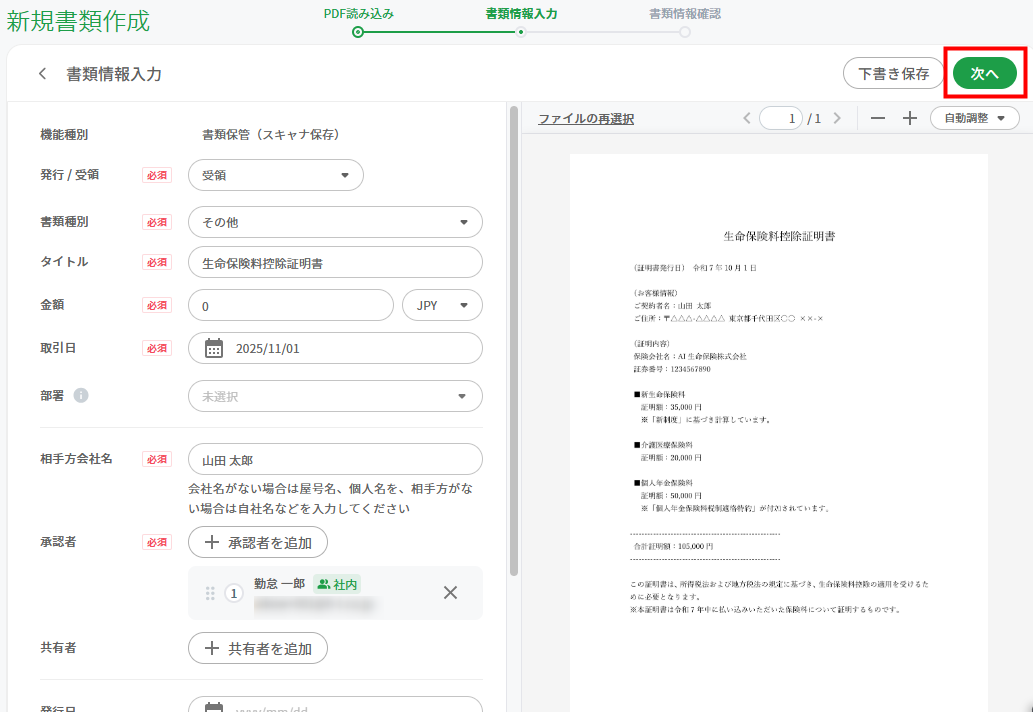Click the ファイルの再選択 link

[x=586, y=119]
